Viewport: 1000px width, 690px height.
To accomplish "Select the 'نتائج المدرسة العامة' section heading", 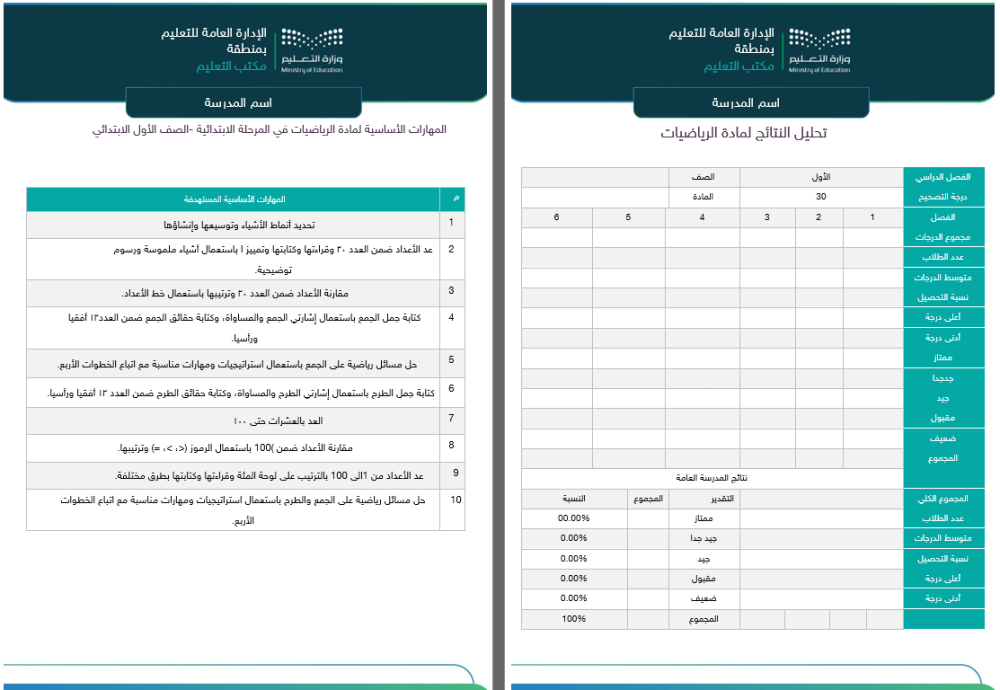I will 711,478.
